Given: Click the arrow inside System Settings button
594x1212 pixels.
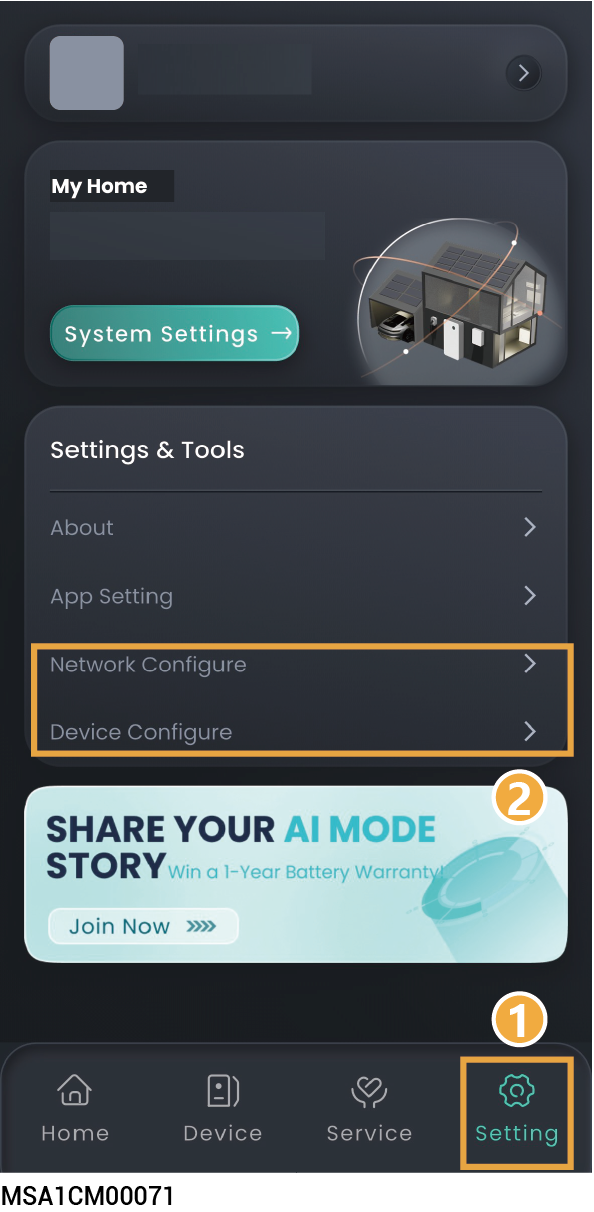Looking at the screenshot, I should 282,333.
